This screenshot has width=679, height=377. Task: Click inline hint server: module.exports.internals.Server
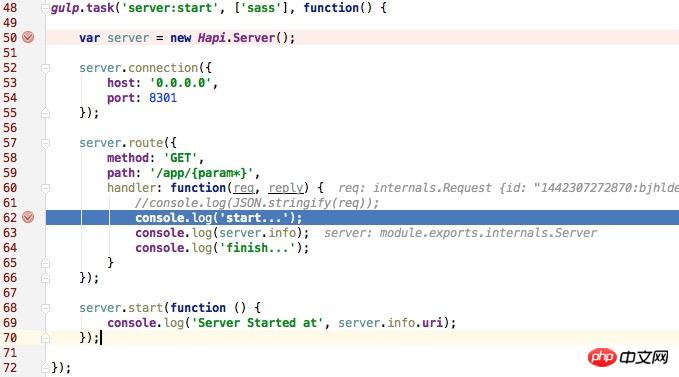460,233
